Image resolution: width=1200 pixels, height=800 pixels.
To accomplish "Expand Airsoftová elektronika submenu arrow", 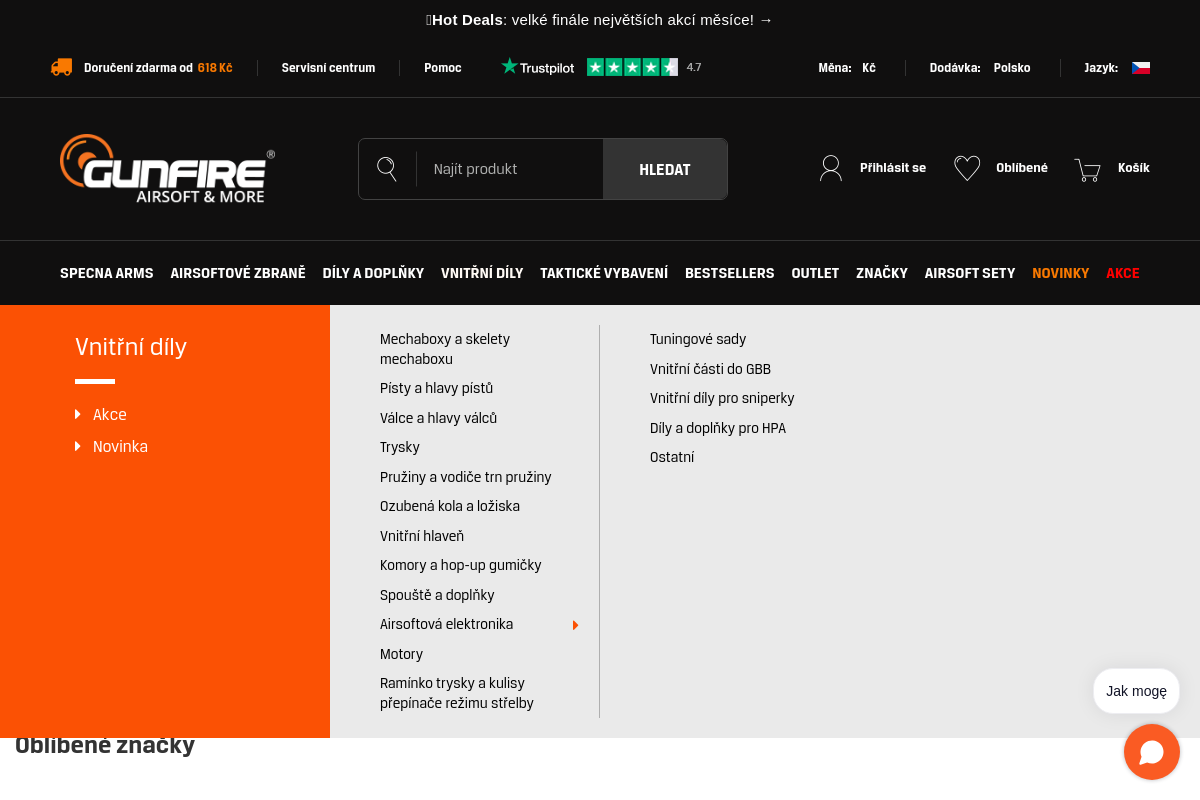I will point(576,625).
